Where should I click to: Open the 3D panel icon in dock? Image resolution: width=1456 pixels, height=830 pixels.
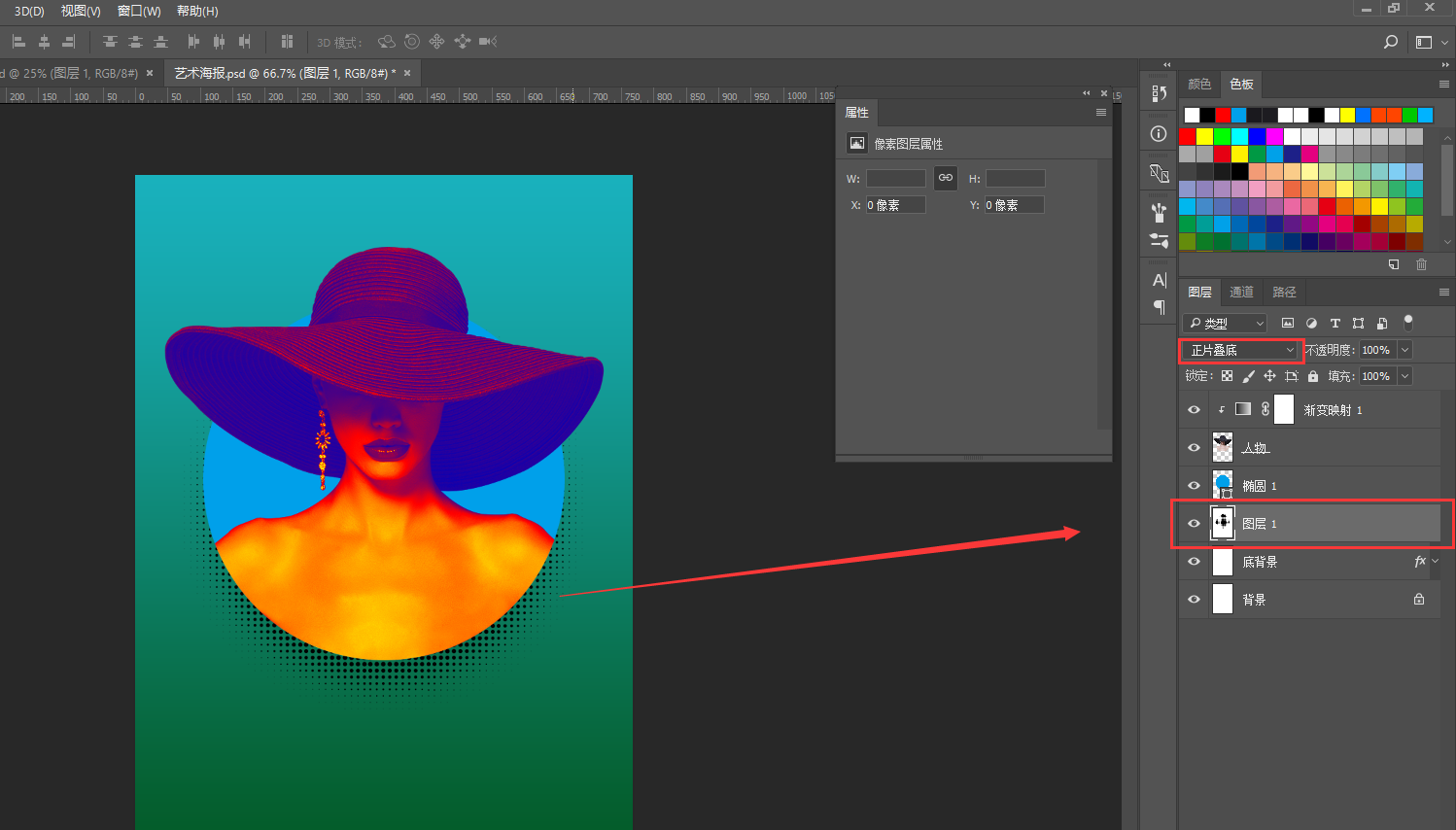point(1159,174)
